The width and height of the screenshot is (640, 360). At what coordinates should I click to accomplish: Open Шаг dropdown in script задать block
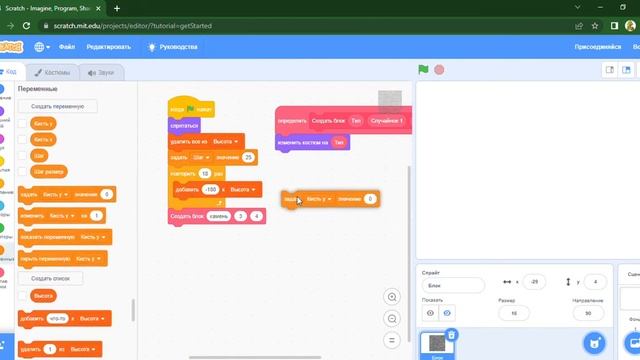point(201,157)
